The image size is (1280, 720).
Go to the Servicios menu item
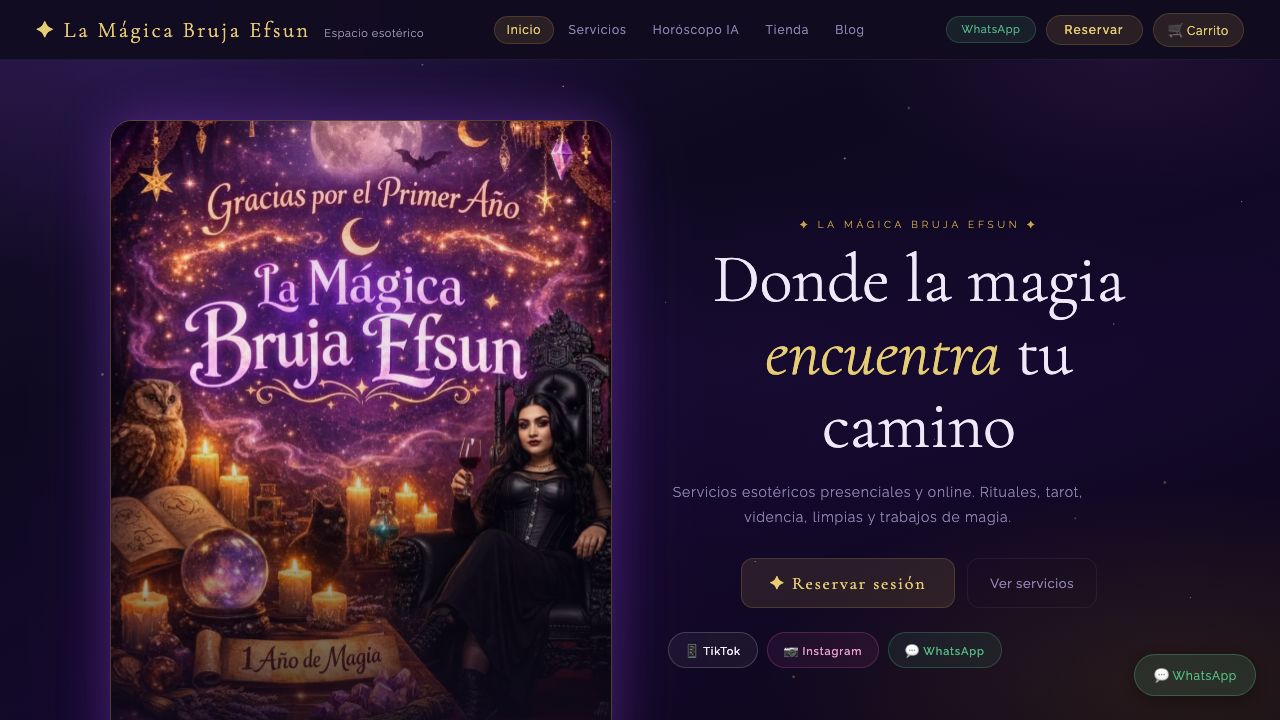[597, 30]
